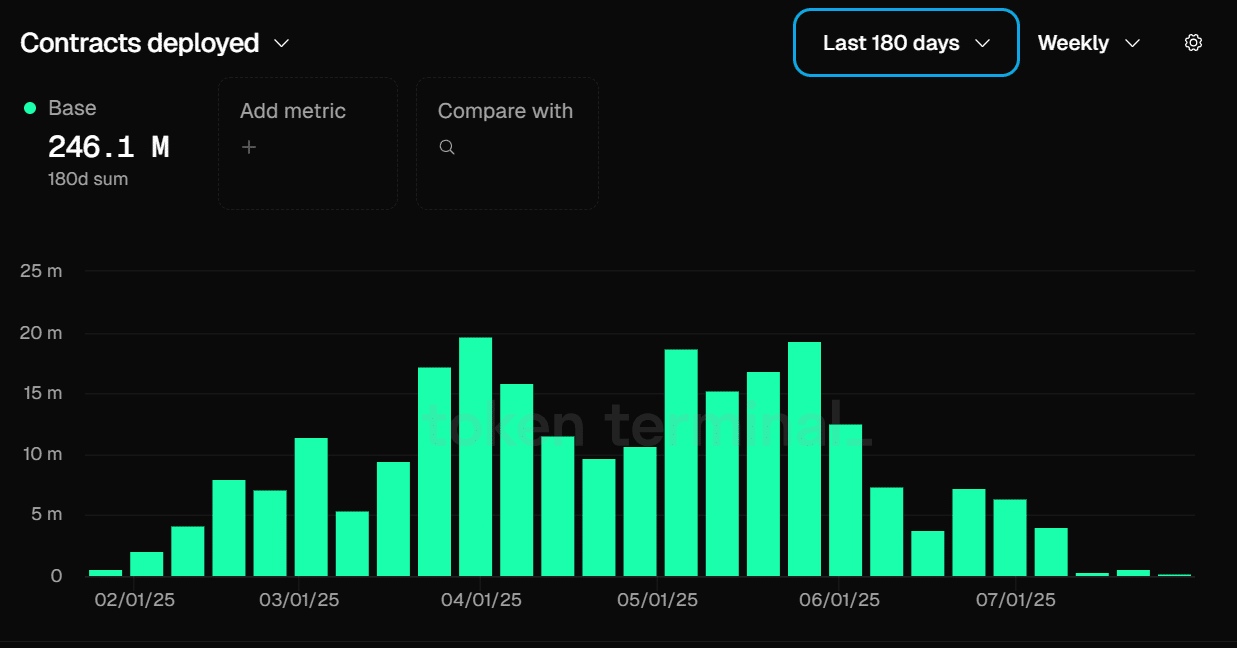Click the Compare with card
This screenshot has width=1237, height=648.
click(507, 143)
